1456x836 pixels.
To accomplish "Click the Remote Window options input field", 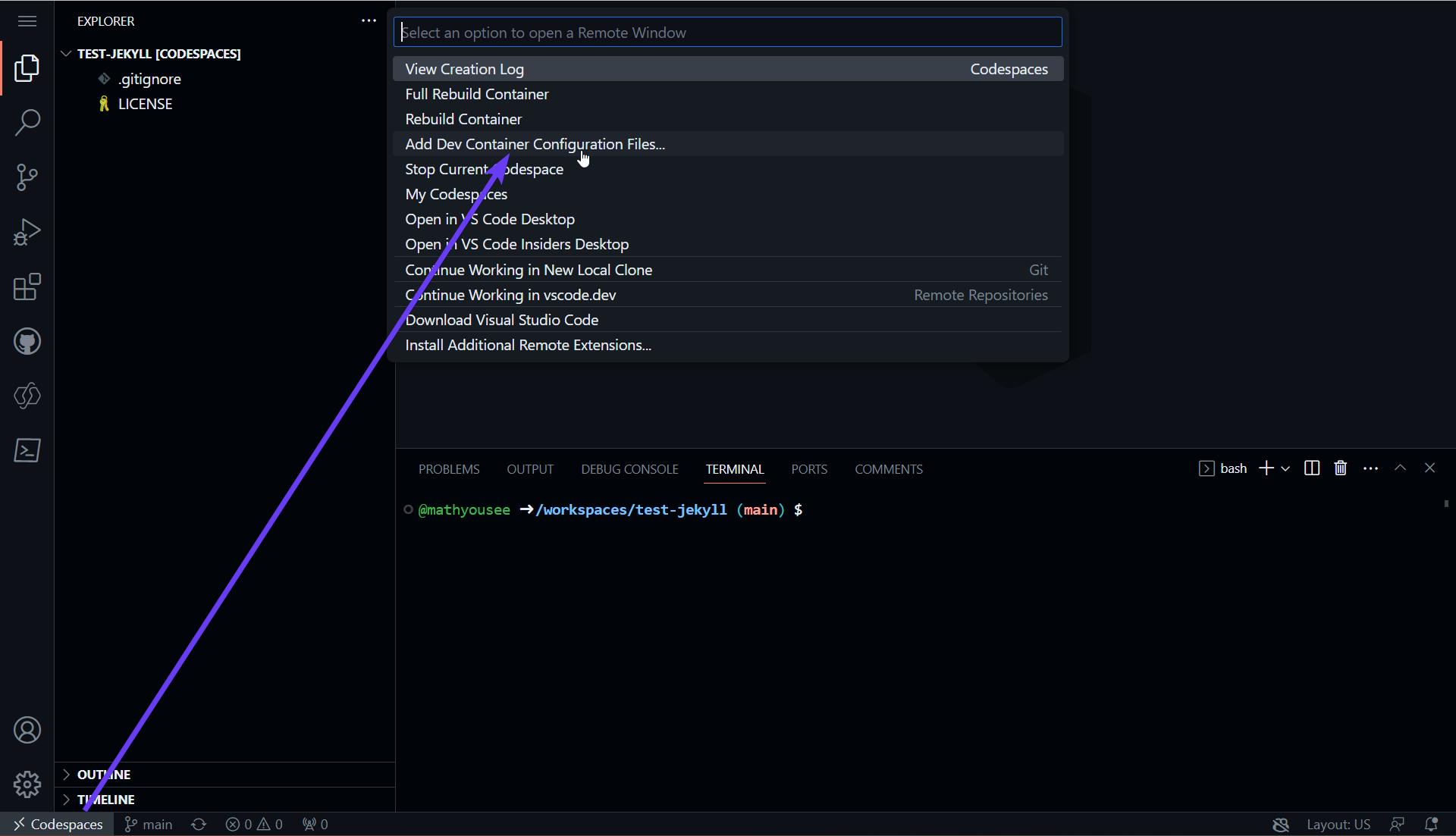I will (x=728, y=32).
